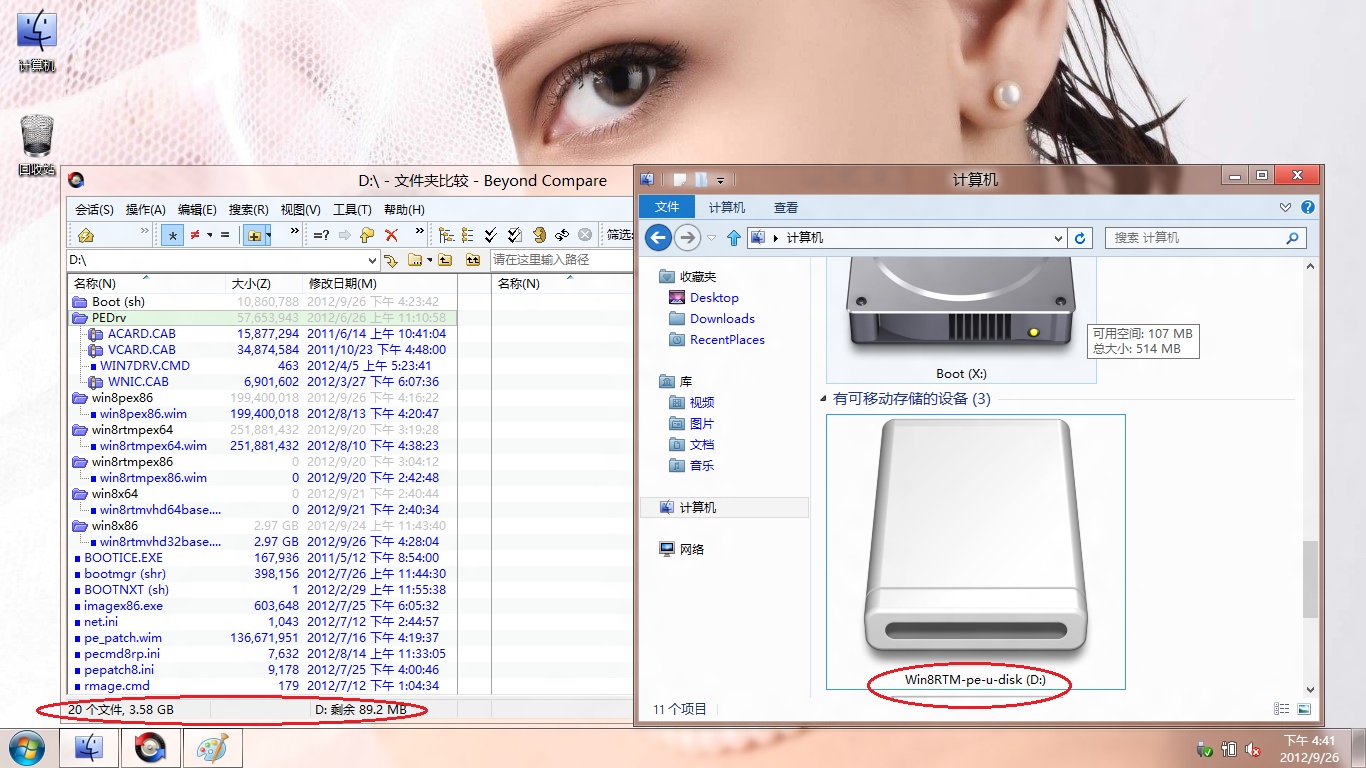
Task: Click the yellow pointing-hand move icon
Action: [367, 235]
